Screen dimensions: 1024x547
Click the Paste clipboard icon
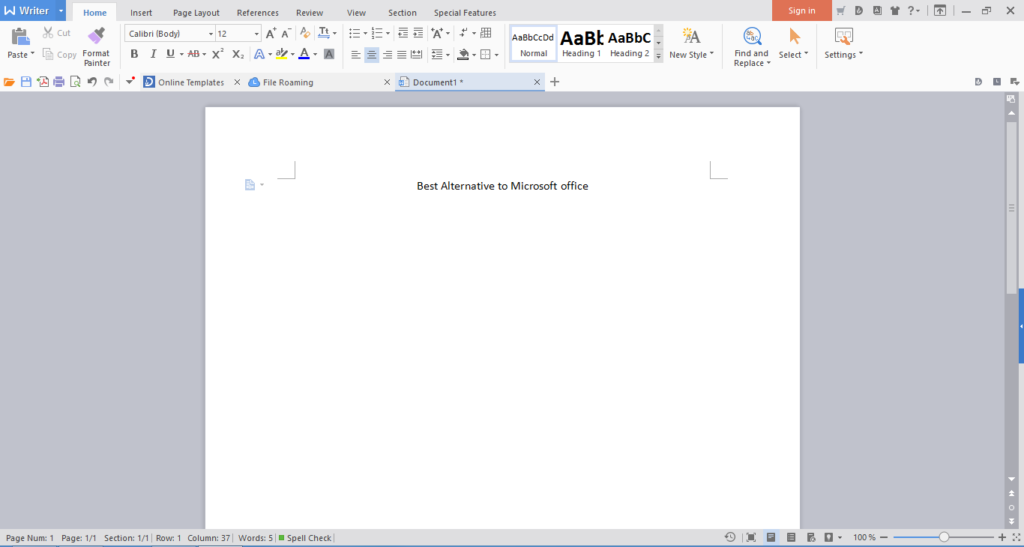point(20,37)
